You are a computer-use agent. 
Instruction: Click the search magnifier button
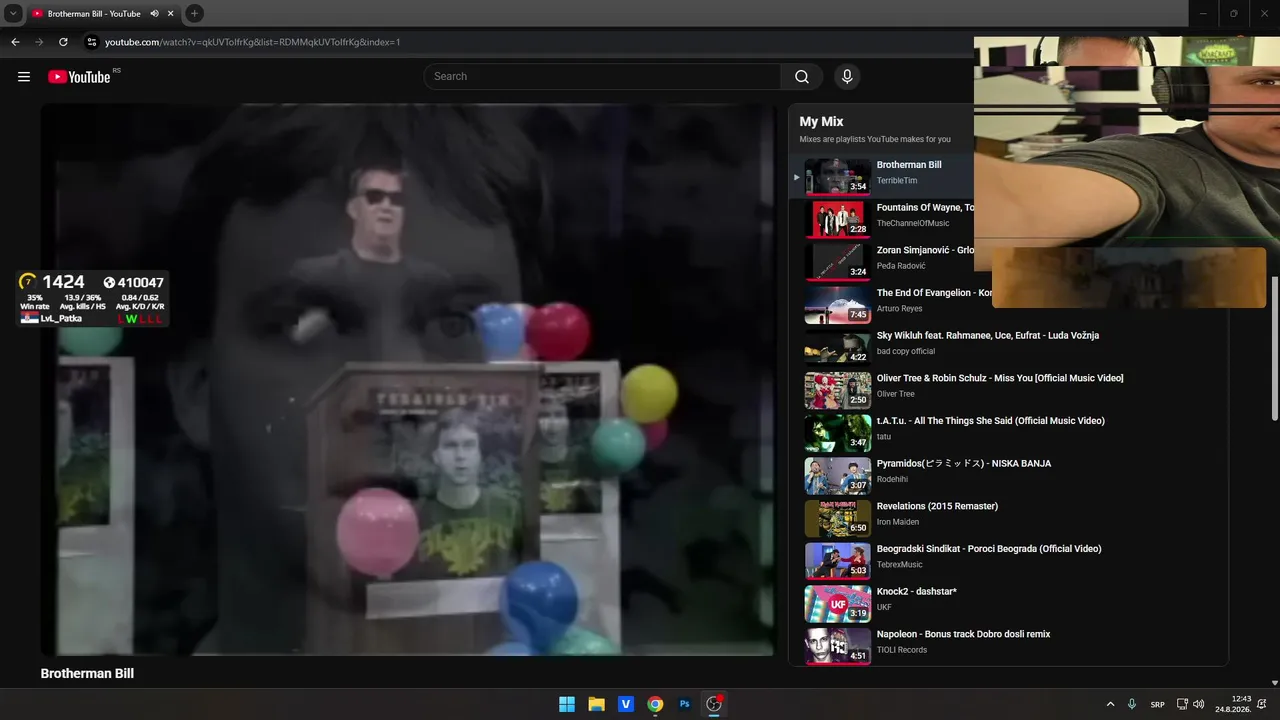pos(802,77)
